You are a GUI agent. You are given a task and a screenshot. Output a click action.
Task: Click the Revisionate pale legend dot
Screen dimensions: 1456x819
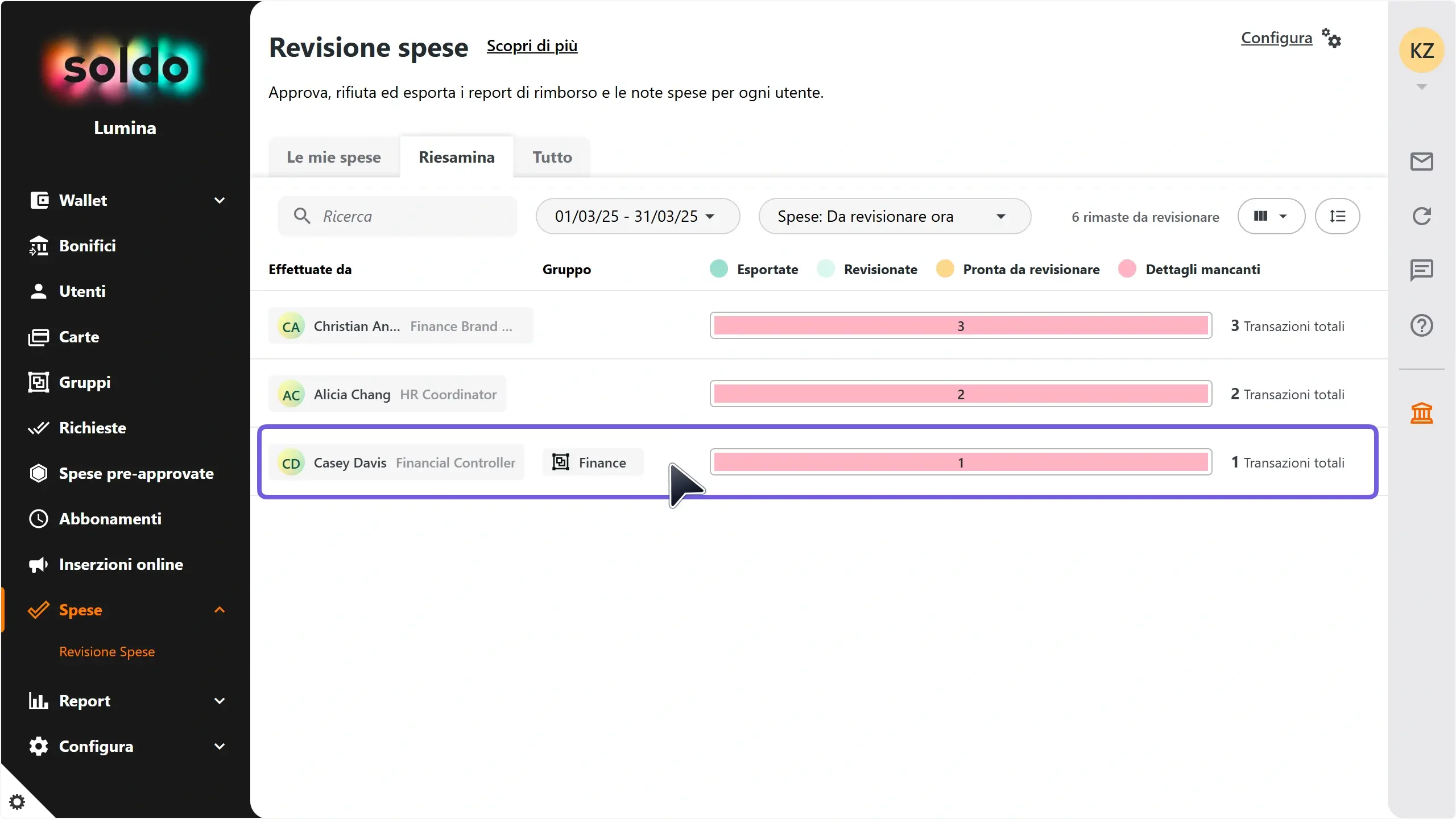tap(825, 268)
